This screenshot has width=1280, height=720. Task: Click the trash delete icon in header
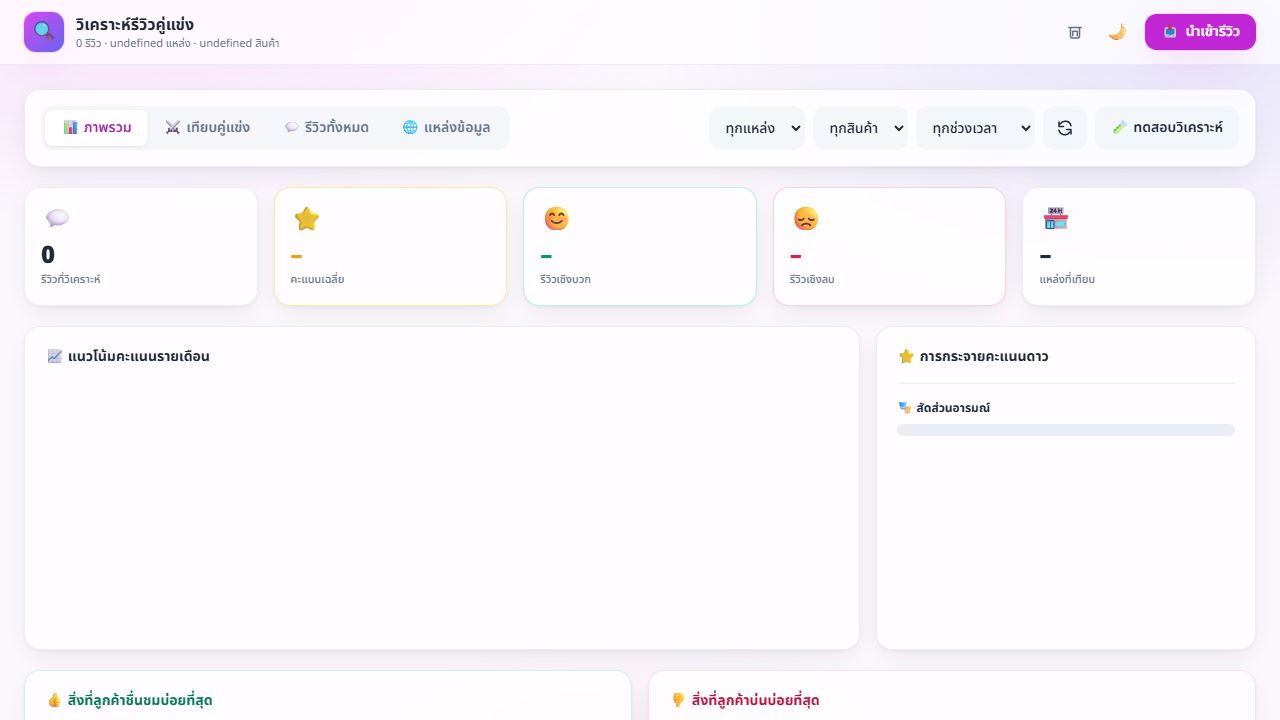1075,32
